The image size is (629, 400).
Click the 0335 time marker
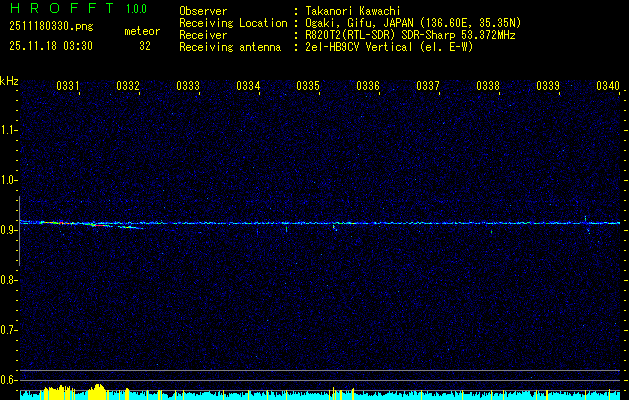point(308,86)
